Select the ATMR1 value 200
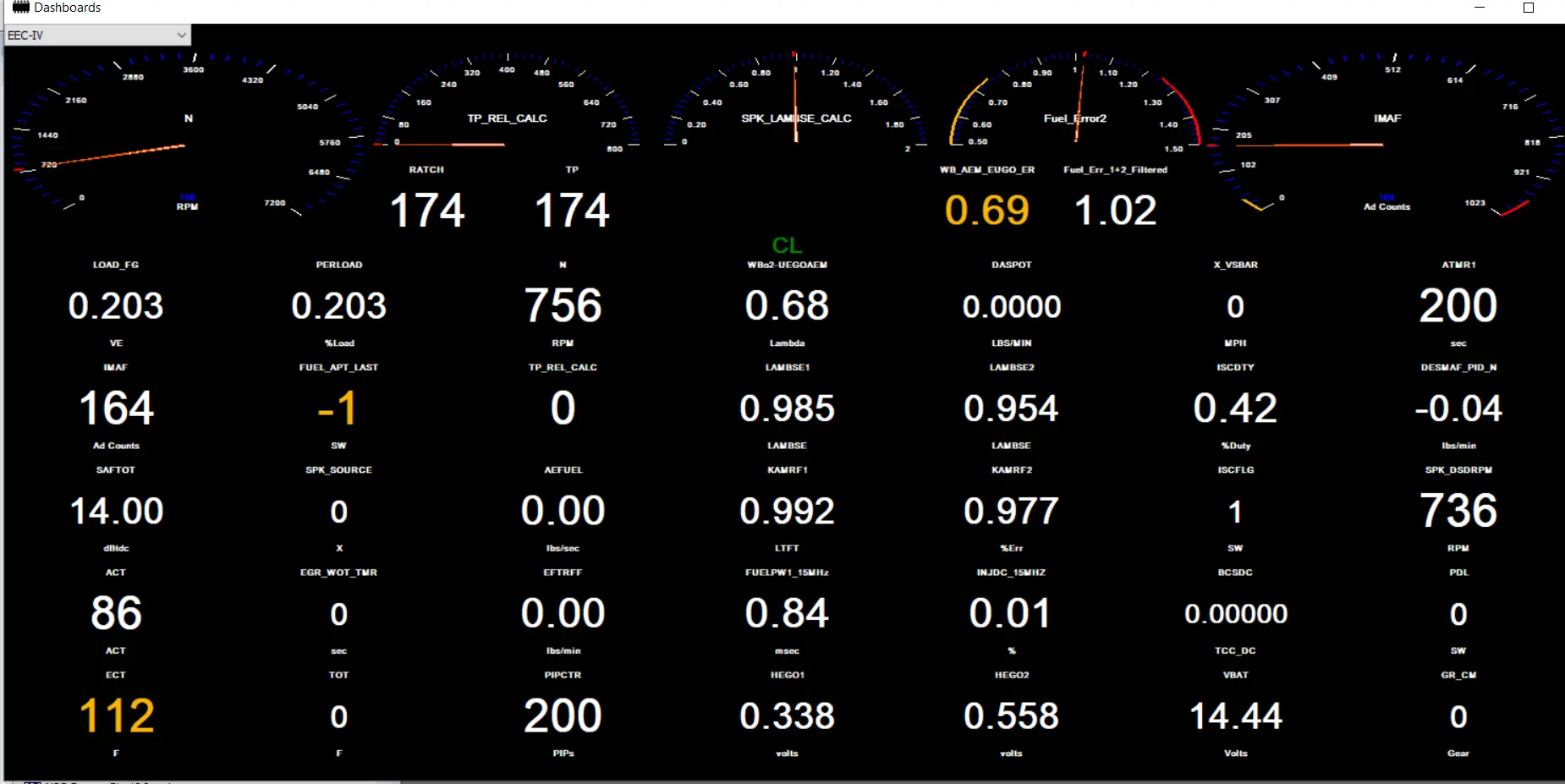This screenshot has height=784, width=1565. [1458, 305]
